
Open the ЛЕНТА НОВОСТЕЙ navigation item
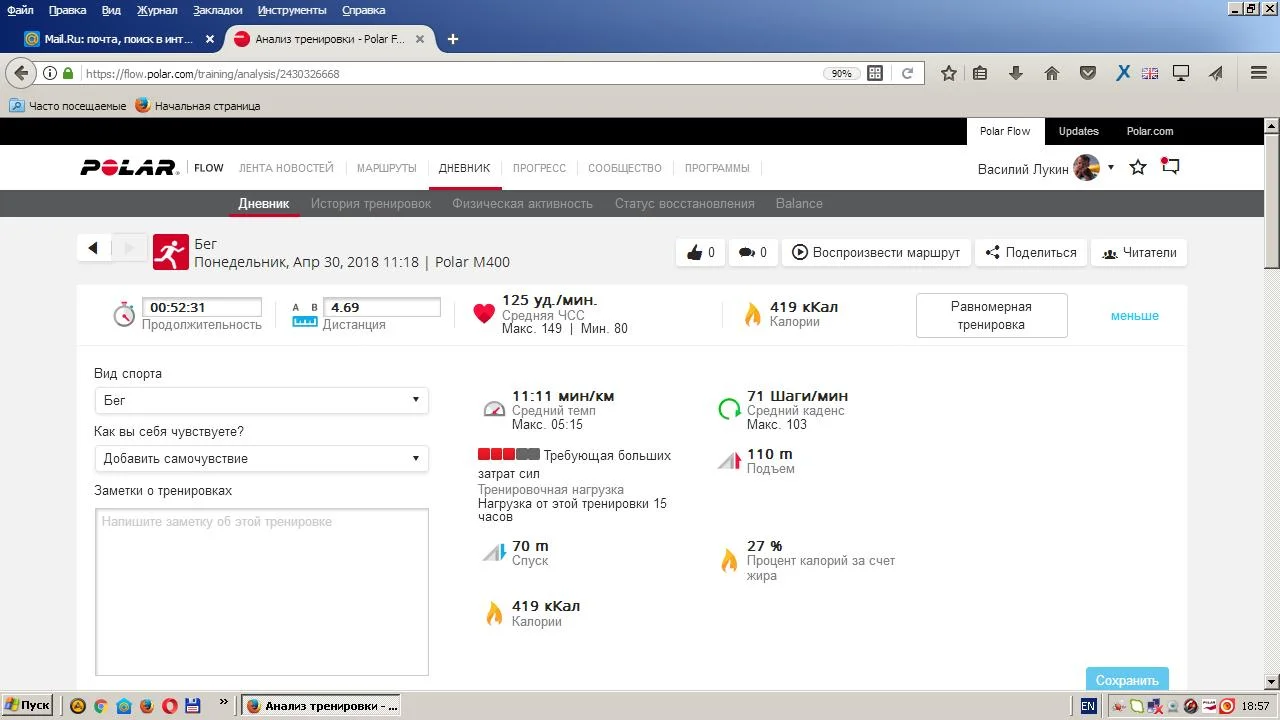coord(286,168)
